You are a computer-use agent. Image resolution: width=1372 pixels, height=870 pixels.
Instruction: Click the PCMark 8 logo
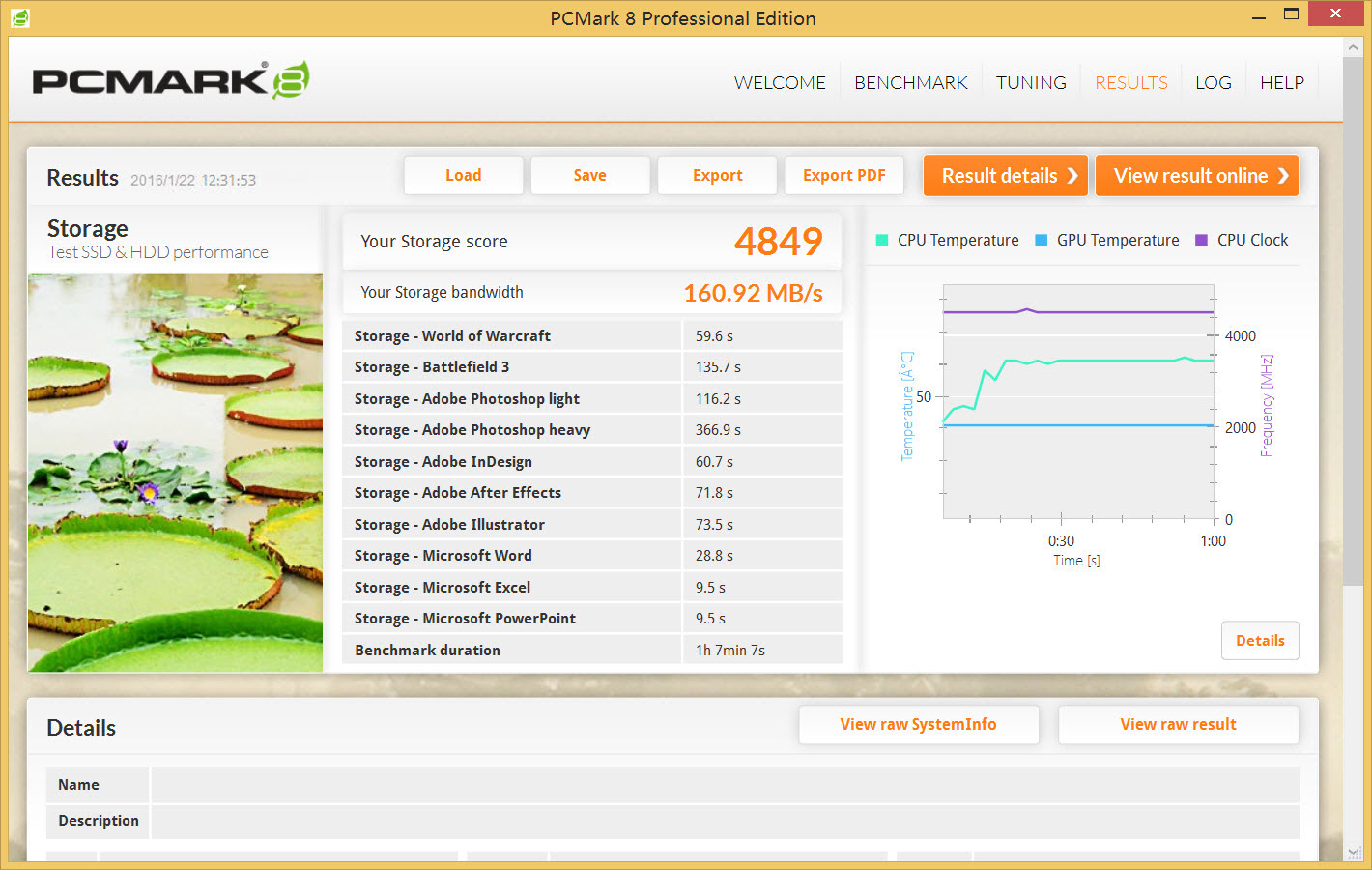(171, 81)
